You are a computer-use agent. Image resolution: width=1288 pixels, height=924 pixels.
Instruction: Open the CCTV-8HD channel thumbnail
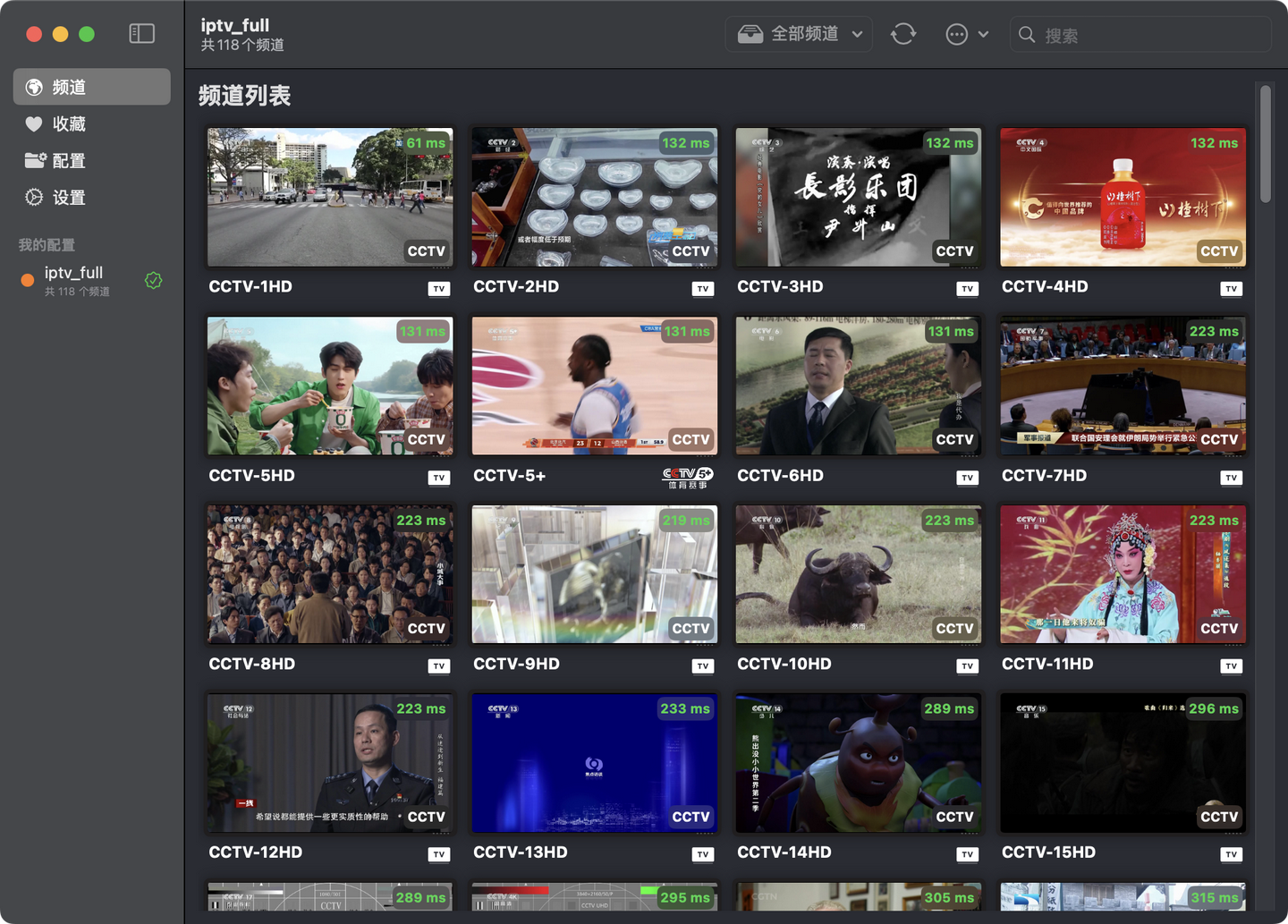click(330, 574)
